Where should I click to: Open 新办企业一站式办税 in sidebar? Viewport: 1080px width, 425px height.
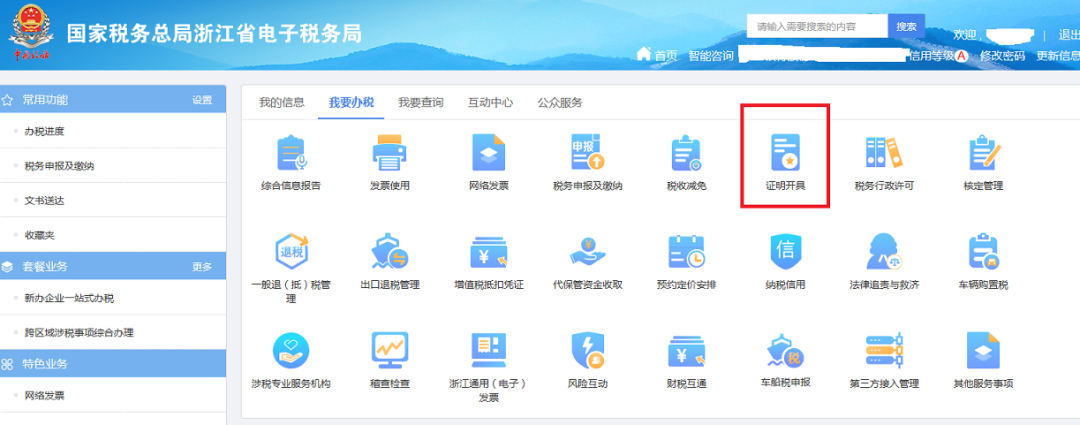69,298
